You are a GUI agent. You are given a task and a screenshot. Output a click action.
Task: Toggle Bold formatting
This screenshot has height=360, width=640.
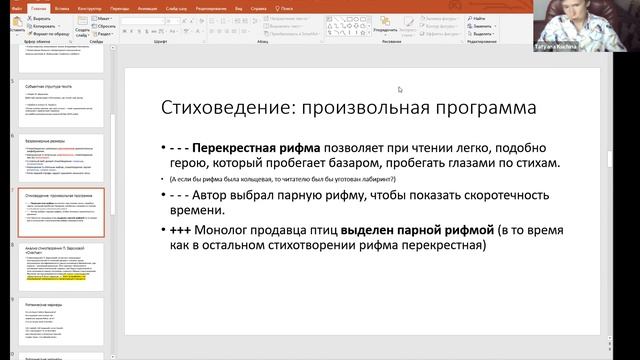point(124,31)
